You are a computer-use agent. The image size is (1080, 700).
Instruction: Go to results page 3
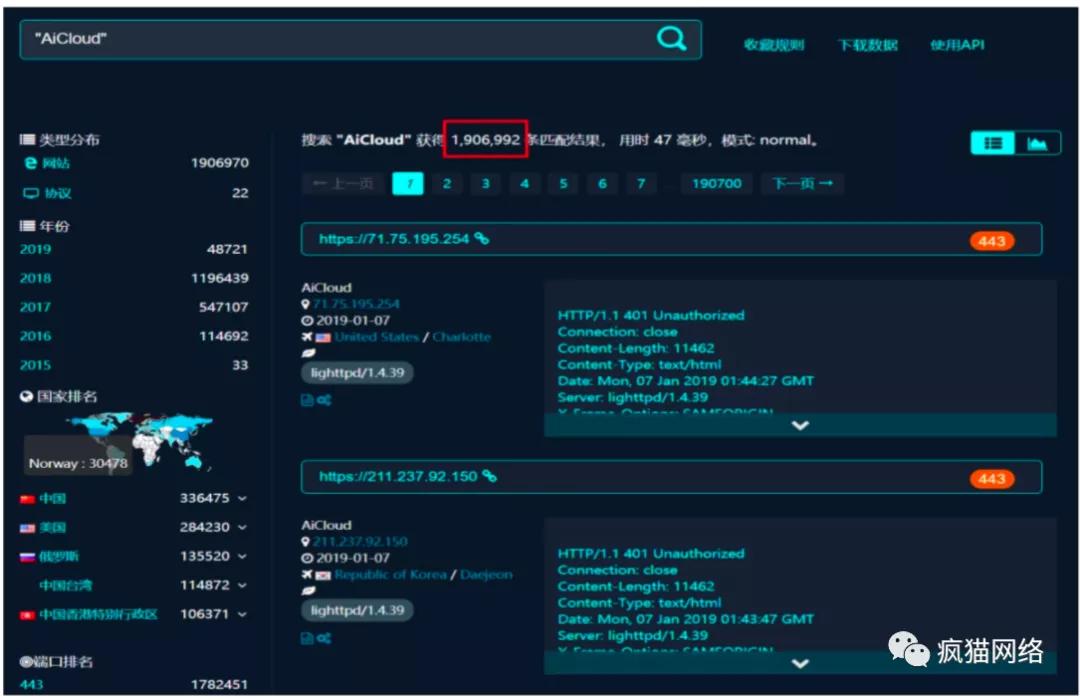click(x=486, y=183)
